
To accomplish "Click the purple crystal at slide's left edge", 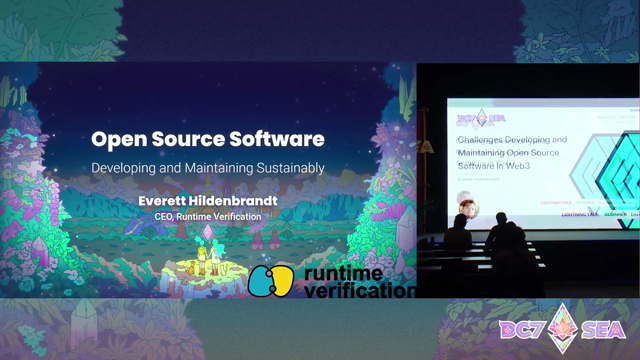I will point(40,250).
